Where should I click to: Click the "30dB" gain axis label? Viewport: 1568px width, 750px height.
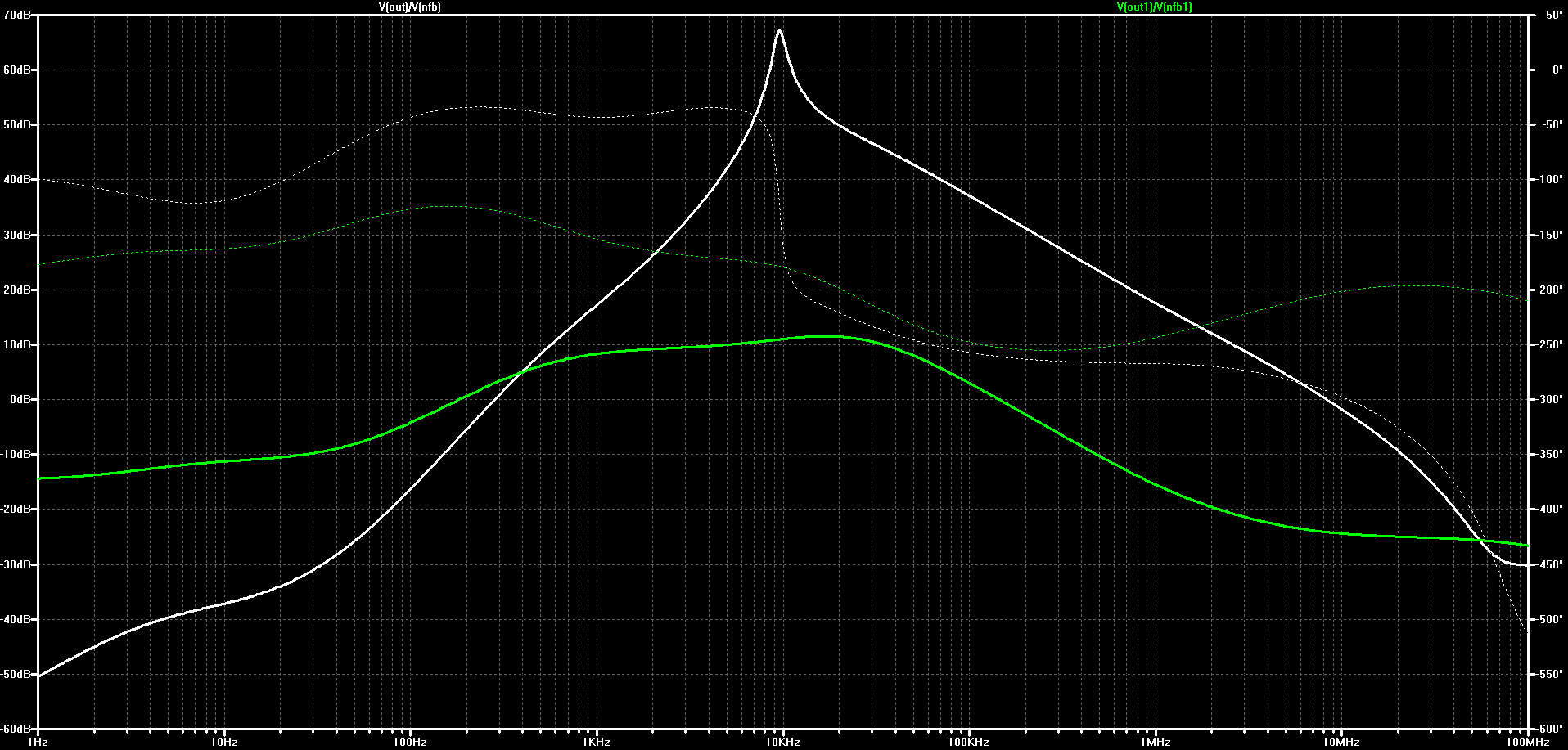pos(17,235)
